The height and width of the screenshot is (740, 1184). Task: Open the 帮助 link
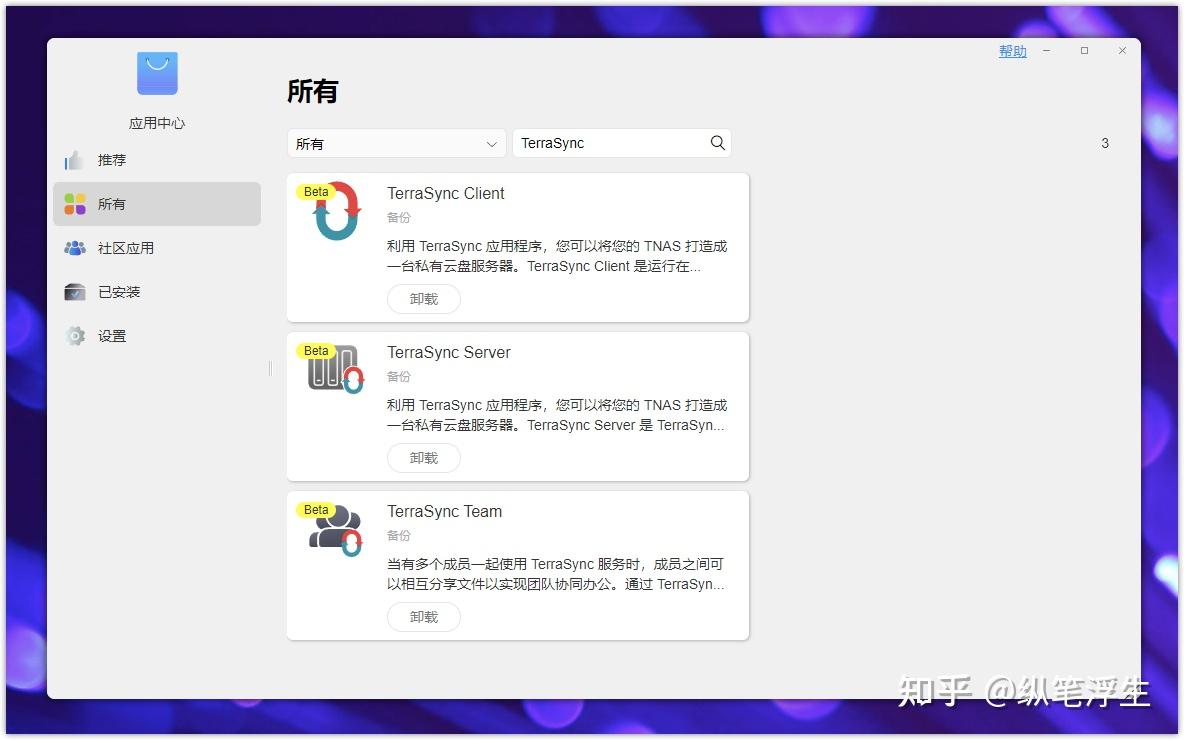click(1012, 50)
